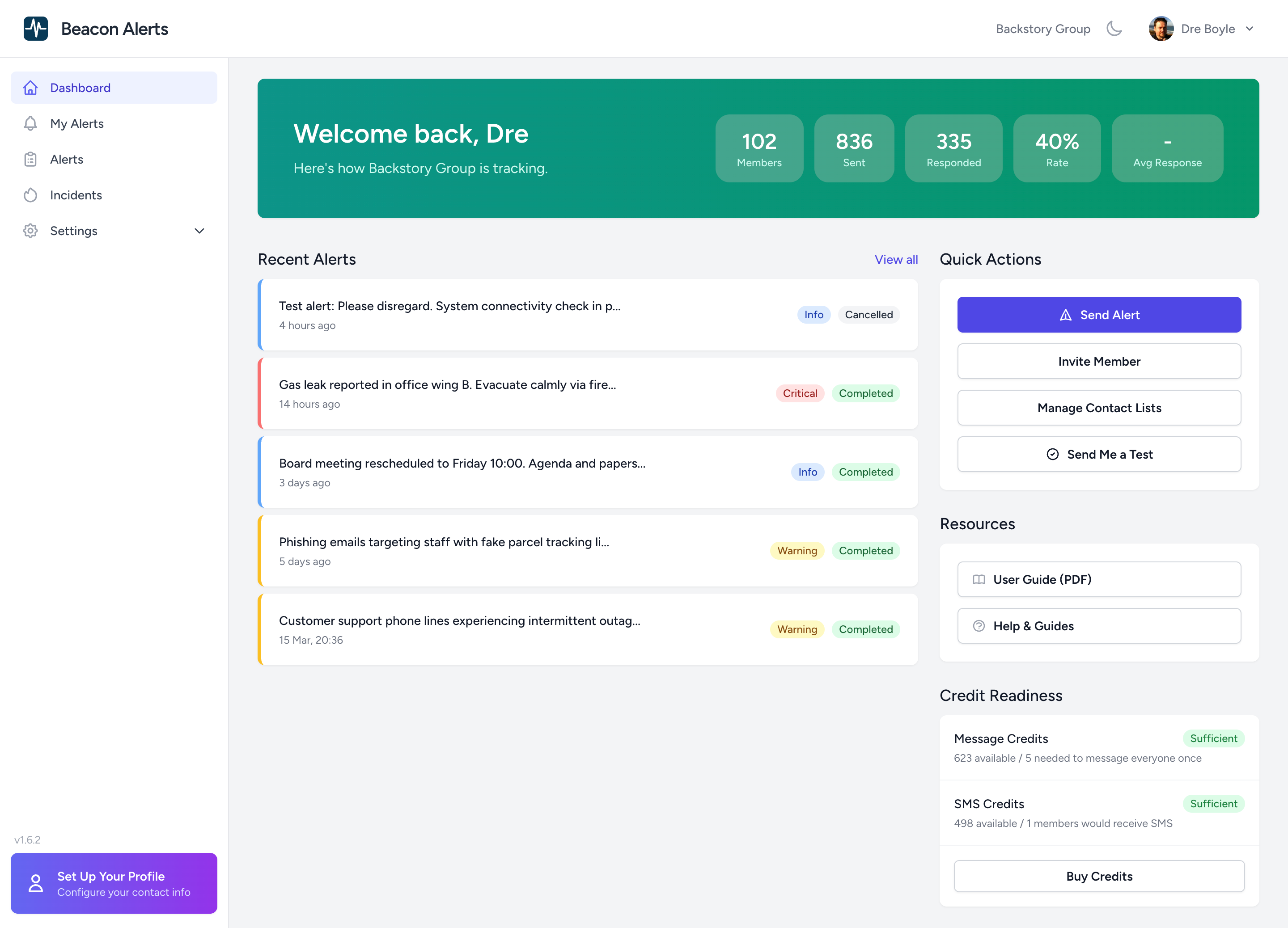Toggle dark mode with the moon icon
The width and height of the screenshot is (1288, 928).
[x=1114, y=28]
